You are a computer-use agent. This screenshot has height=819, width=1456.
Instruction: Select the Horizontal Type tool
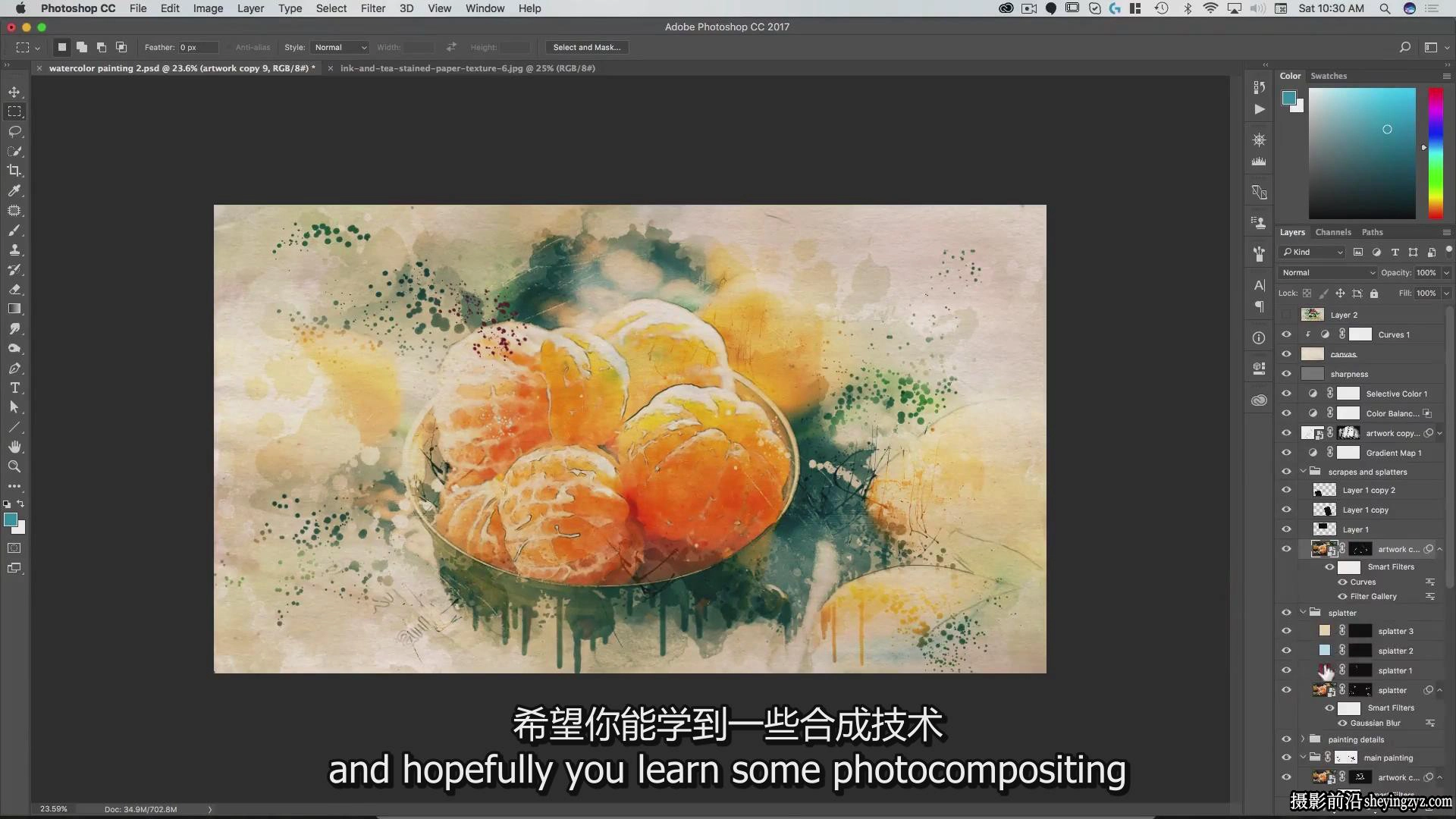click(14, 388)
